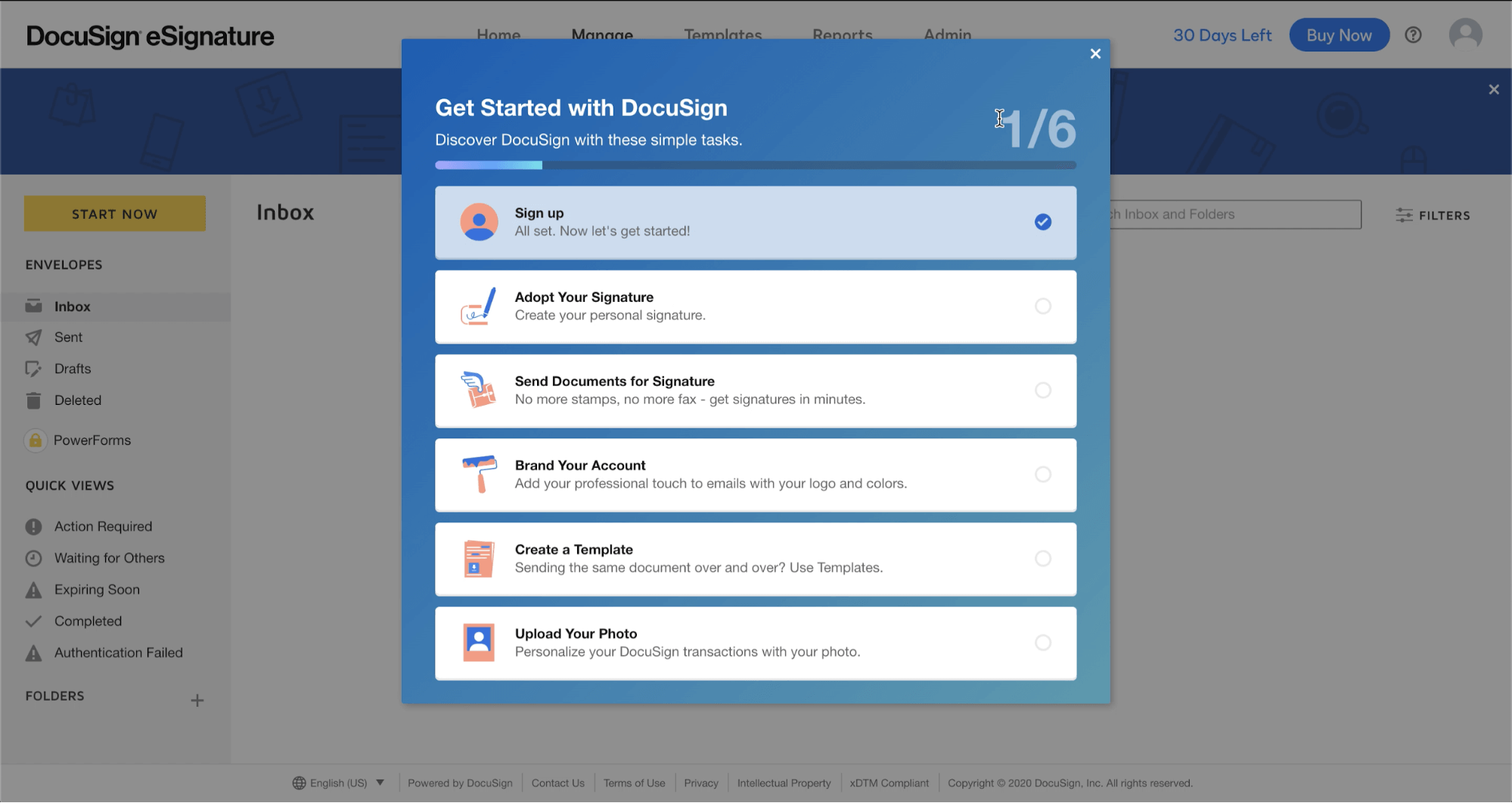Click the DocuSign eSignature logo

(150, 36)
